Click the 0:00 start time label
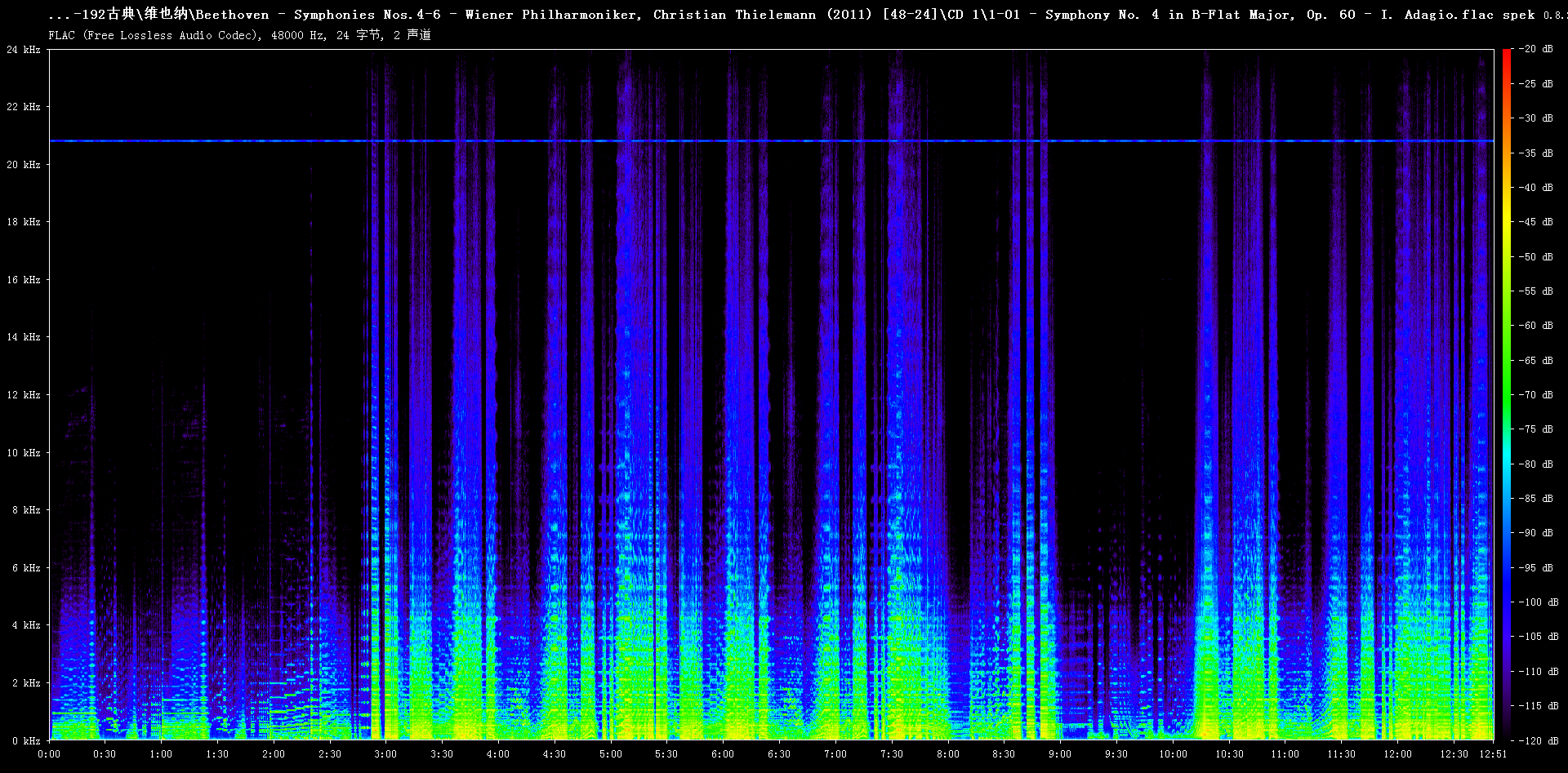The height and width of the screenshot is (773, 1568). point(49,754)
